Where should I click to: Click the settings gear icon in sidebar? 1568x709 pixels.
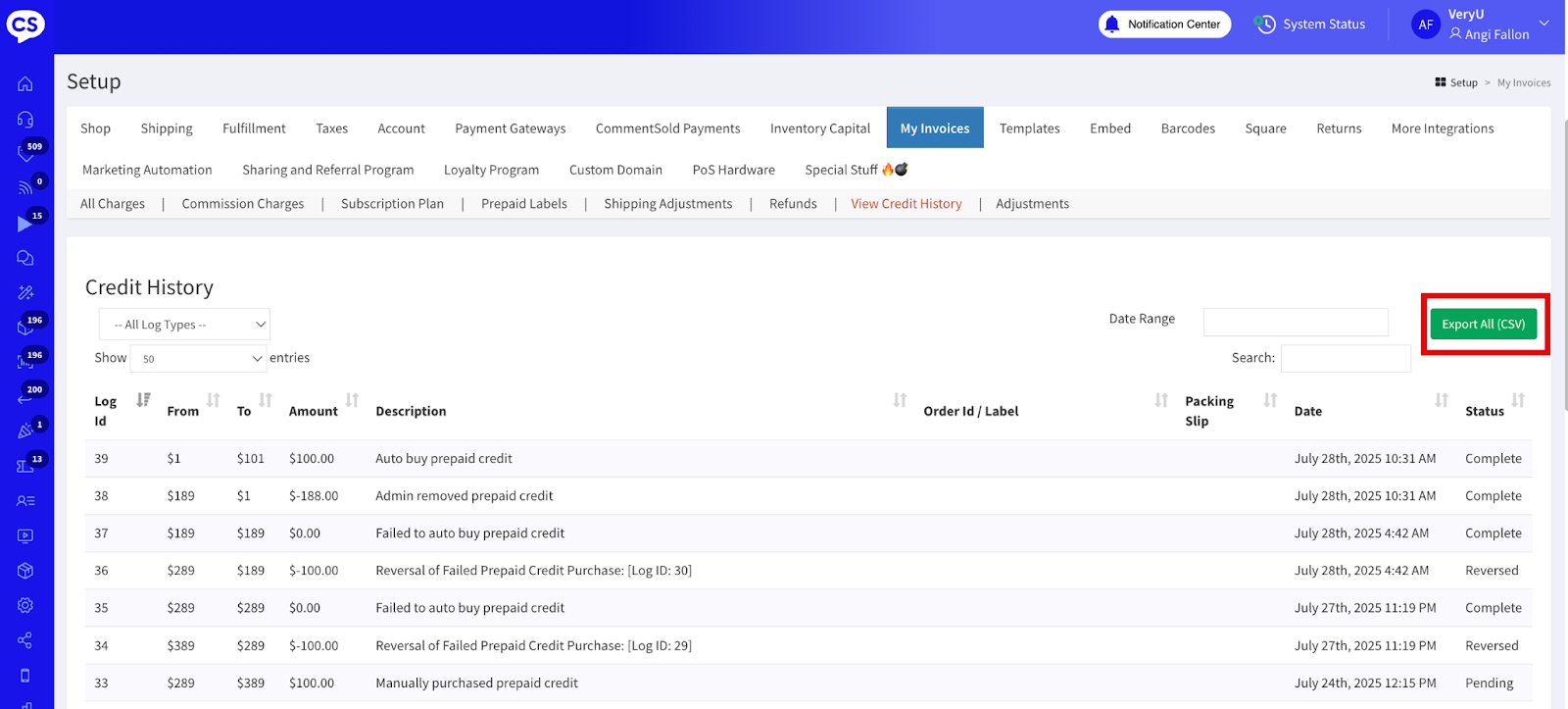click(x=25, y=606)
